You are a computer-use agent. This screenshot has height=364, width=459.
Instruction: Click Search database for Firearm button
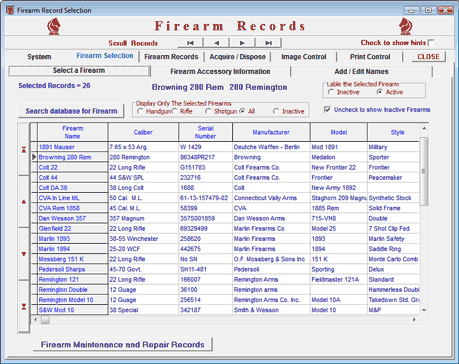coord(71,111)
